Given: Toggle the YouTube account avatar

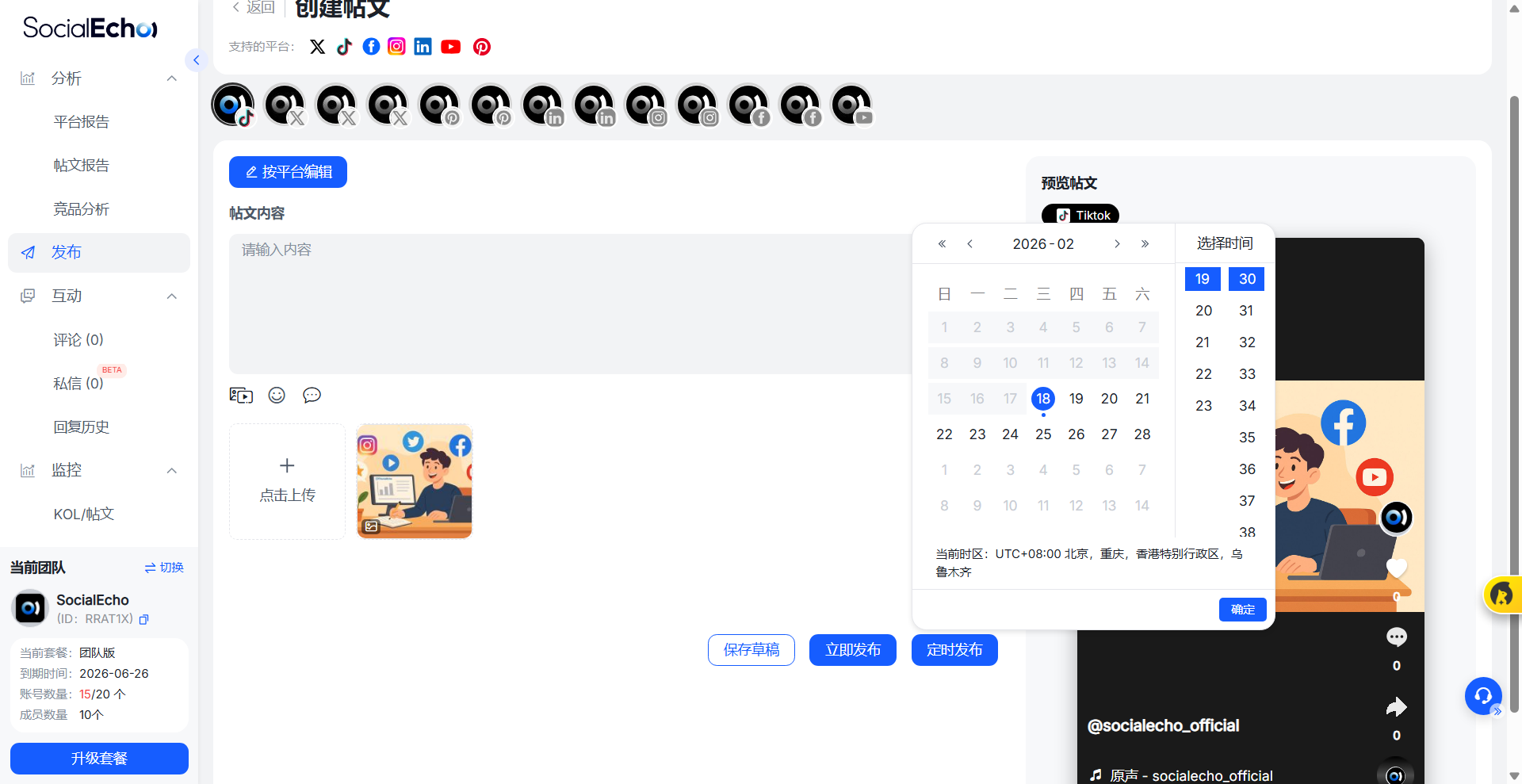Looking at the screenshot, I should click(852, 105).
